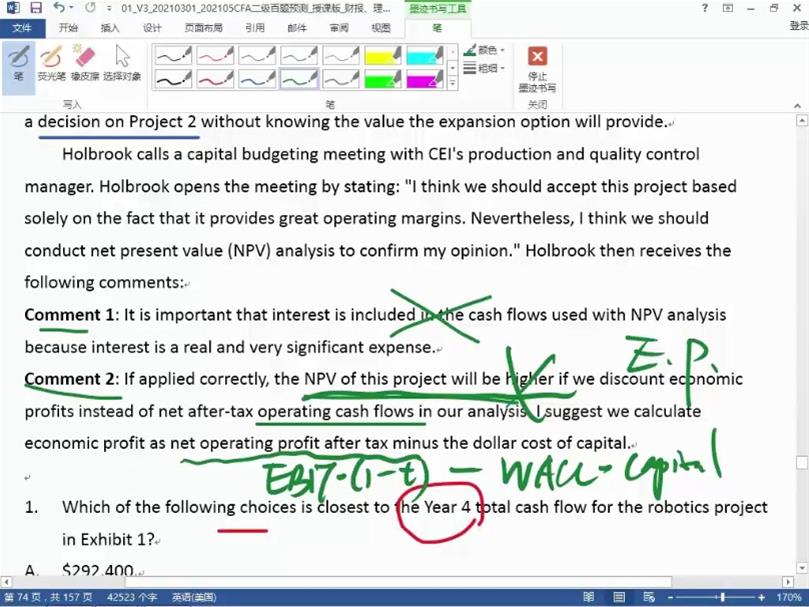Open the 文件 file menu
Screen dimensions: 809x607
tap(22, 28)
